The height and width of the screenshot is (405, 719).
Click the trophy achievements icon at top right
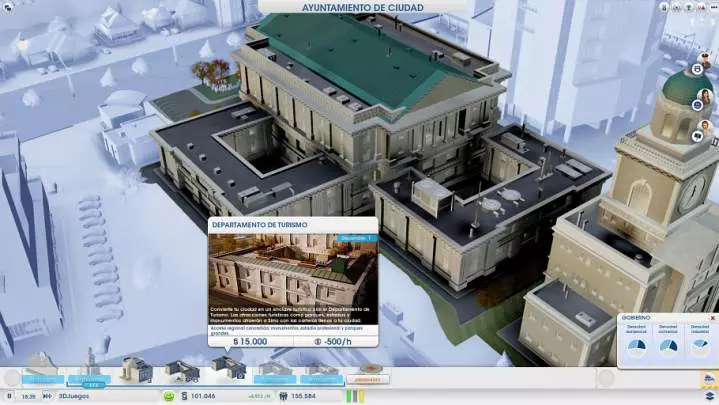689,7
